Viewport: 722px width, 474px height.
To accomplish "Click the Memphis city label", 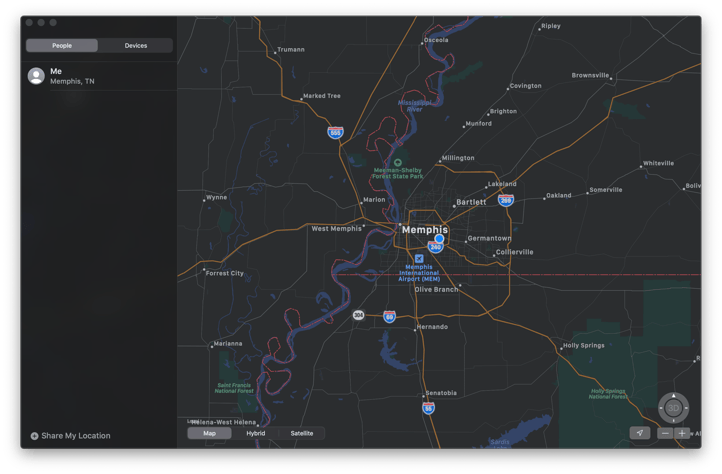I will click(425, 229).
